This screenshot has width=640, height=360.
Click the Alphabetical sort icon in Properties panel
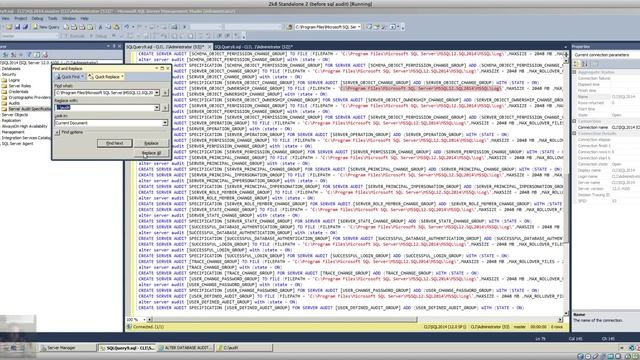tap(585, 64)
